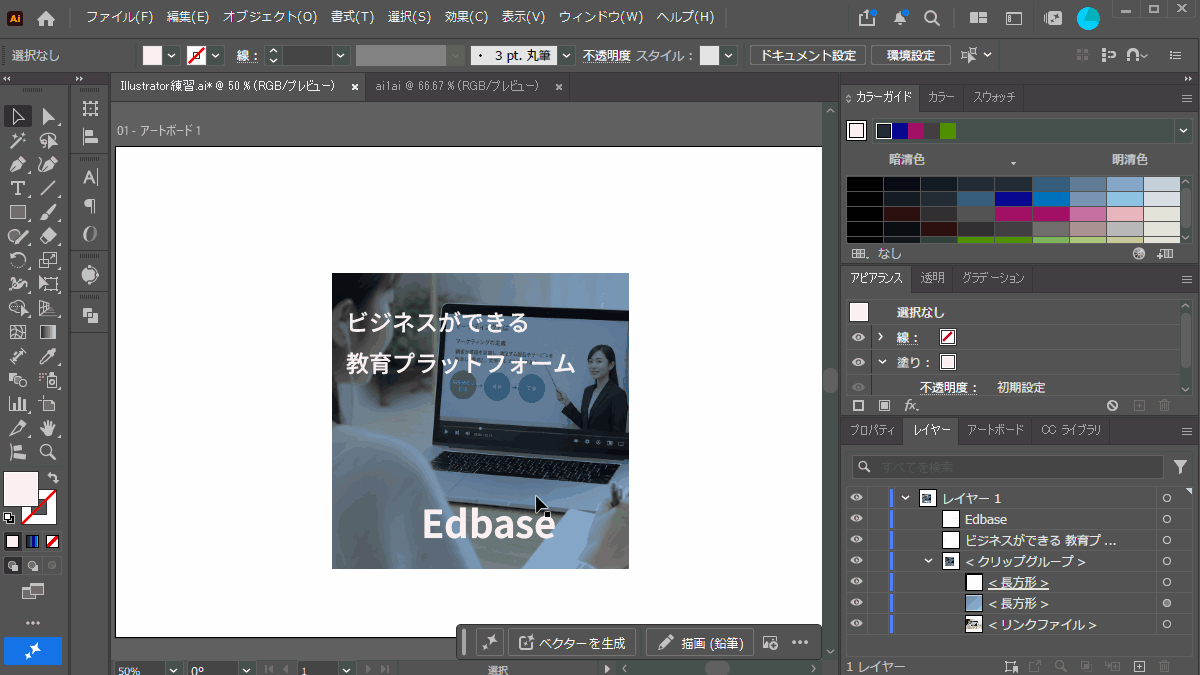This screenshot has height=675, width=1200.
Task: Toggle 塗り visibility in Appearance panel
Action: (858, 362)
